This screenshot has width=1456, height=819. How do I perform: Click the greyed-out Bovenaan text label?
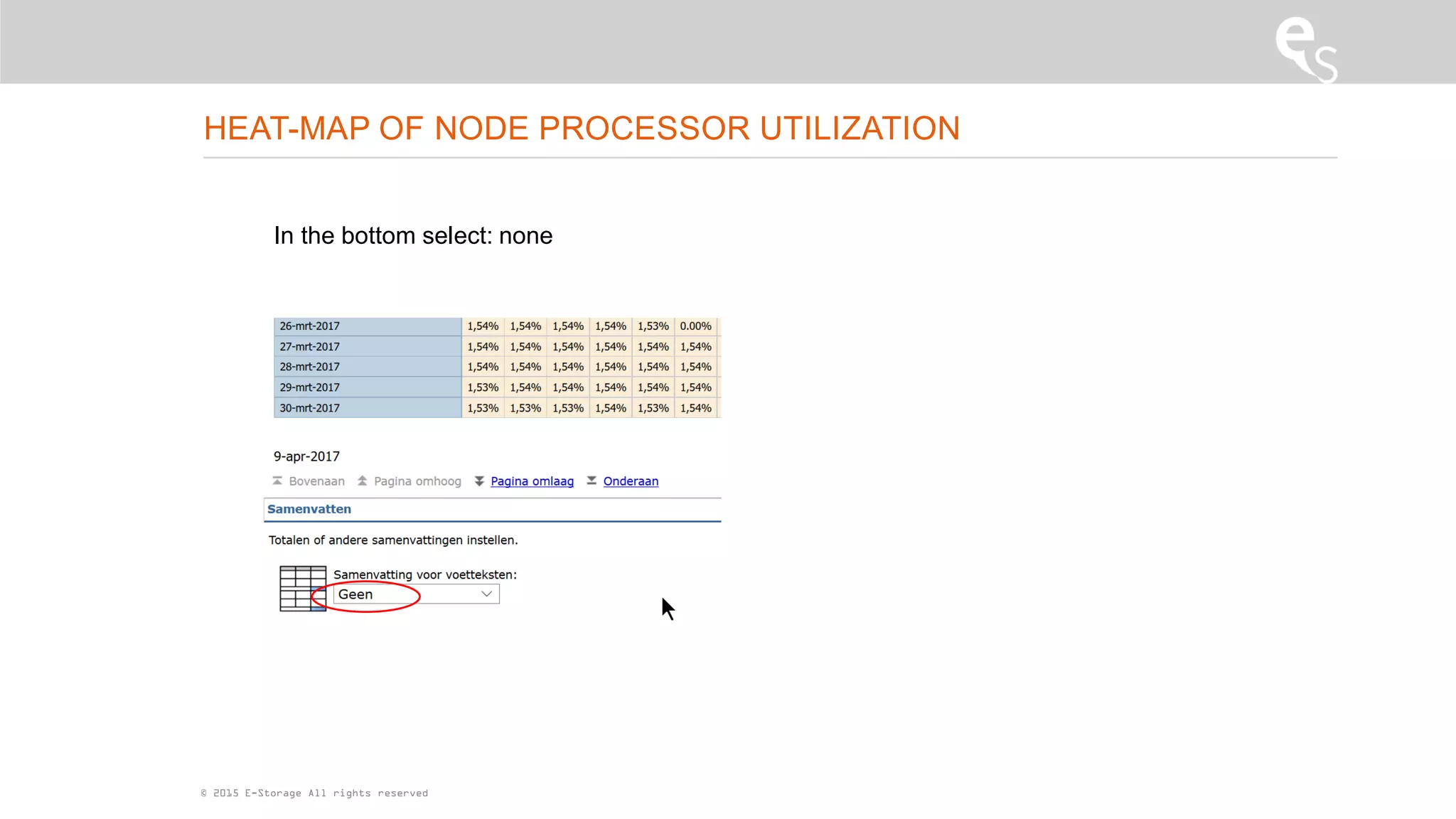316,481
